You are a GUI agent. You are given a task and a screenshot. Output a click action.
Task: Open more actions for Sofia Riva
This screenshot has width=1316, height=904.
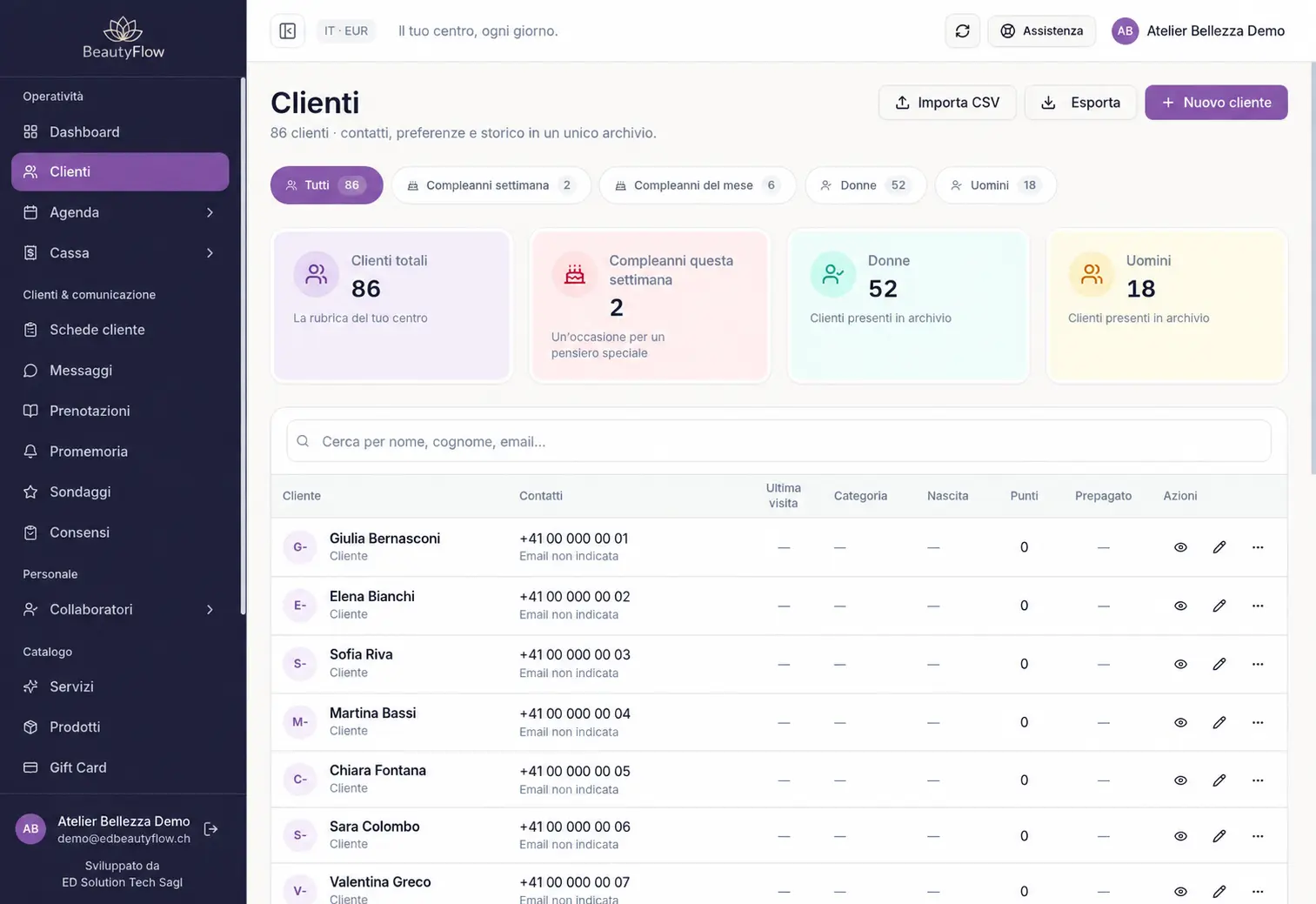point(1258,664)
